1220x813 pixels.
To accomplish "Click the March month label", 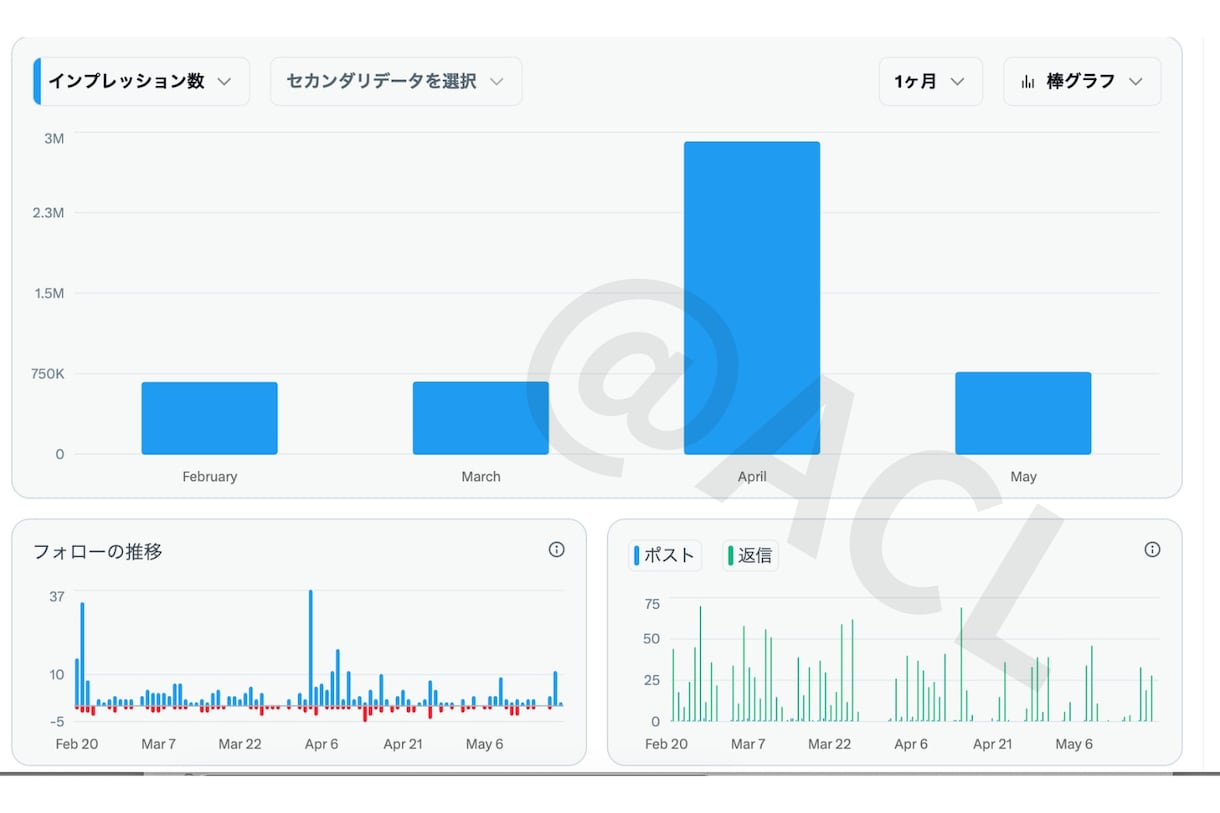I will tap(481, 477).
